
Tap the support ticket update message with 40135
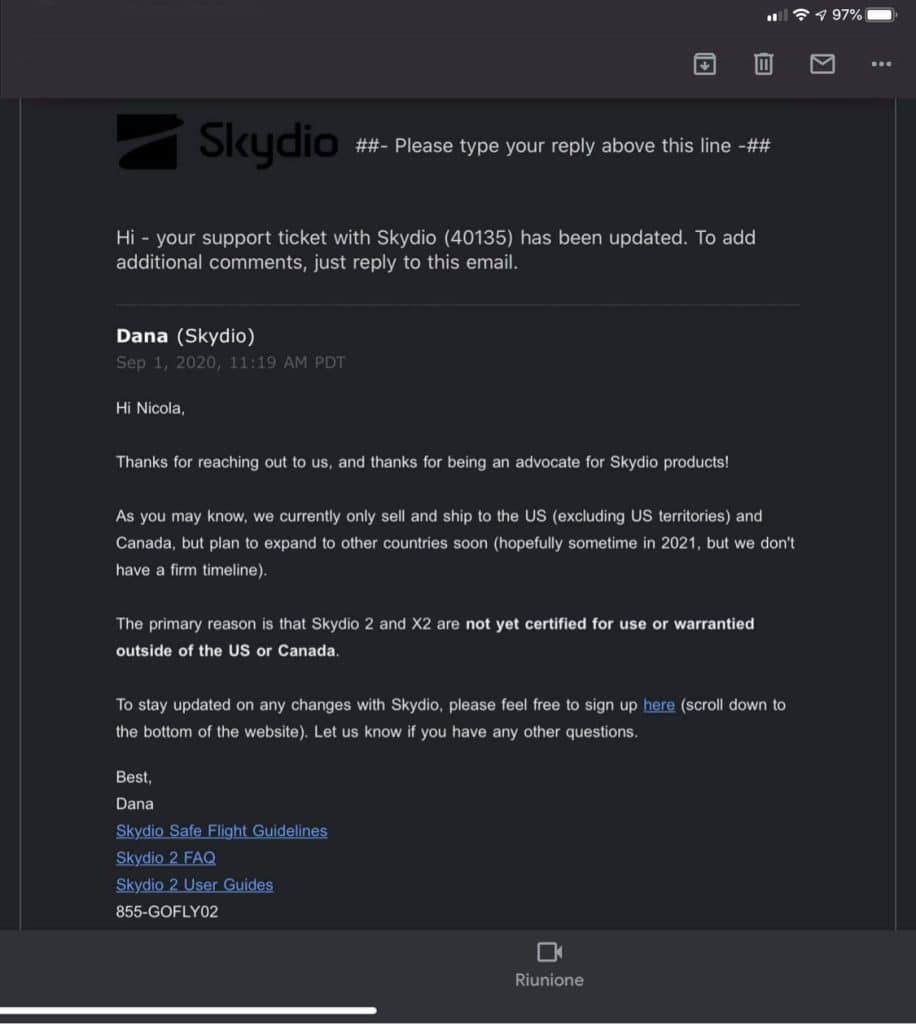[x=436, y=249]
